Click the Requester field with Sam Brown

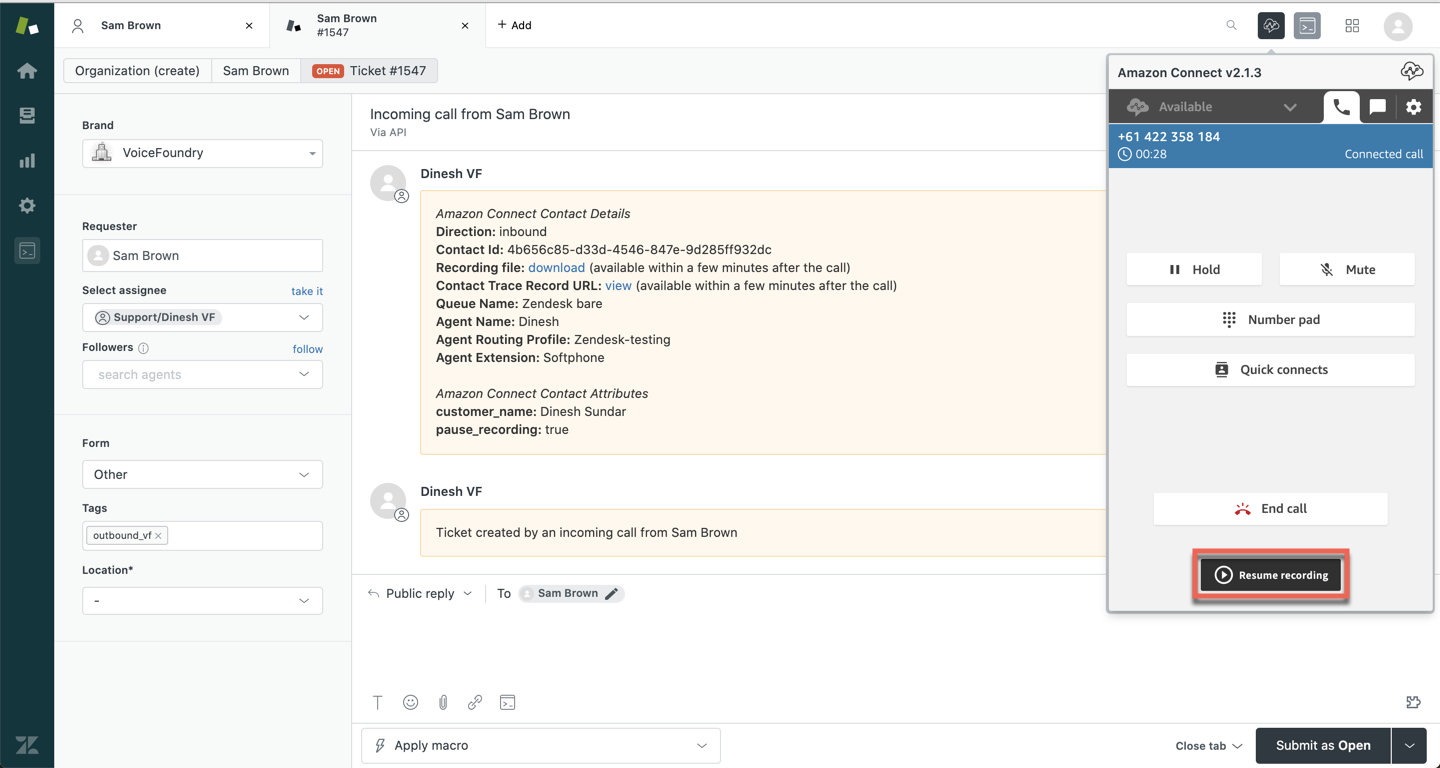[202, 256]
